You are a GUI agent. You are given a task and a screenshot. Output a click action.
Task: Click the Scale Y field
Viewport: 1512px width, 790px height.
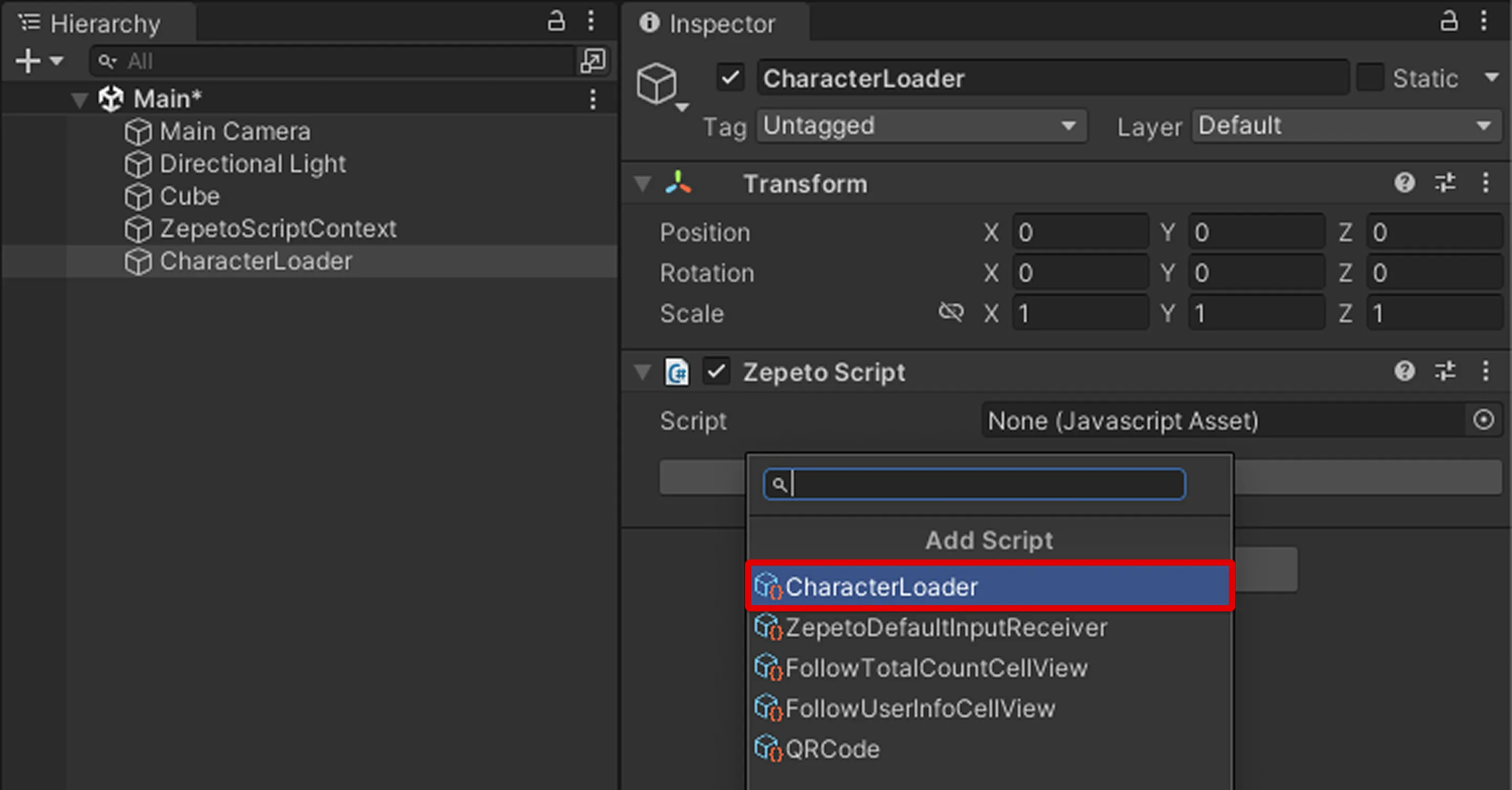pos(1257,313)
